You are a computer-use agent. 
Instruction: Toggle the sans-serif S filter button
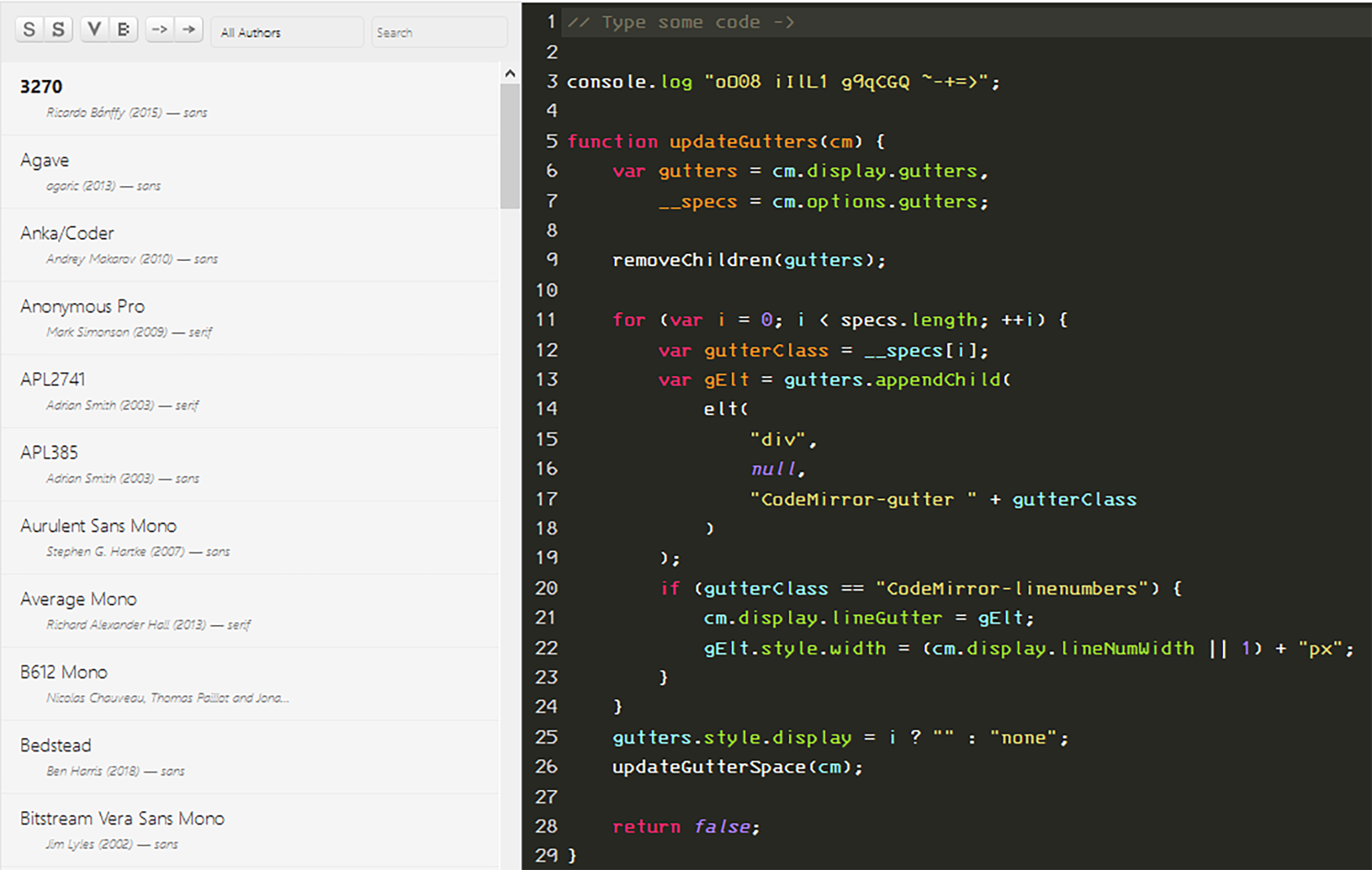click(x=29, y=29)
